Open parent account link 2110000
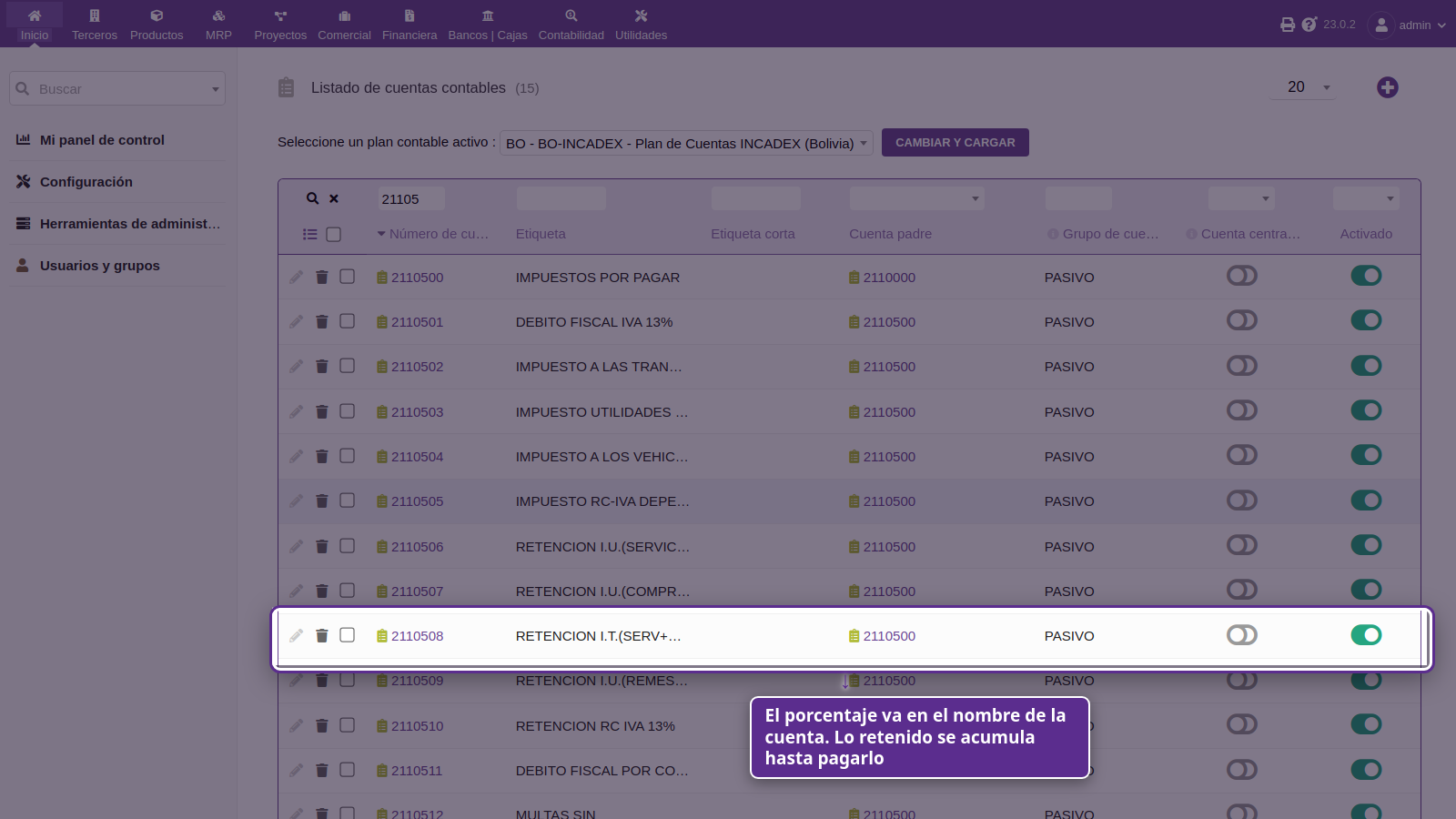 pyautogui.click(x=889, y=277)
